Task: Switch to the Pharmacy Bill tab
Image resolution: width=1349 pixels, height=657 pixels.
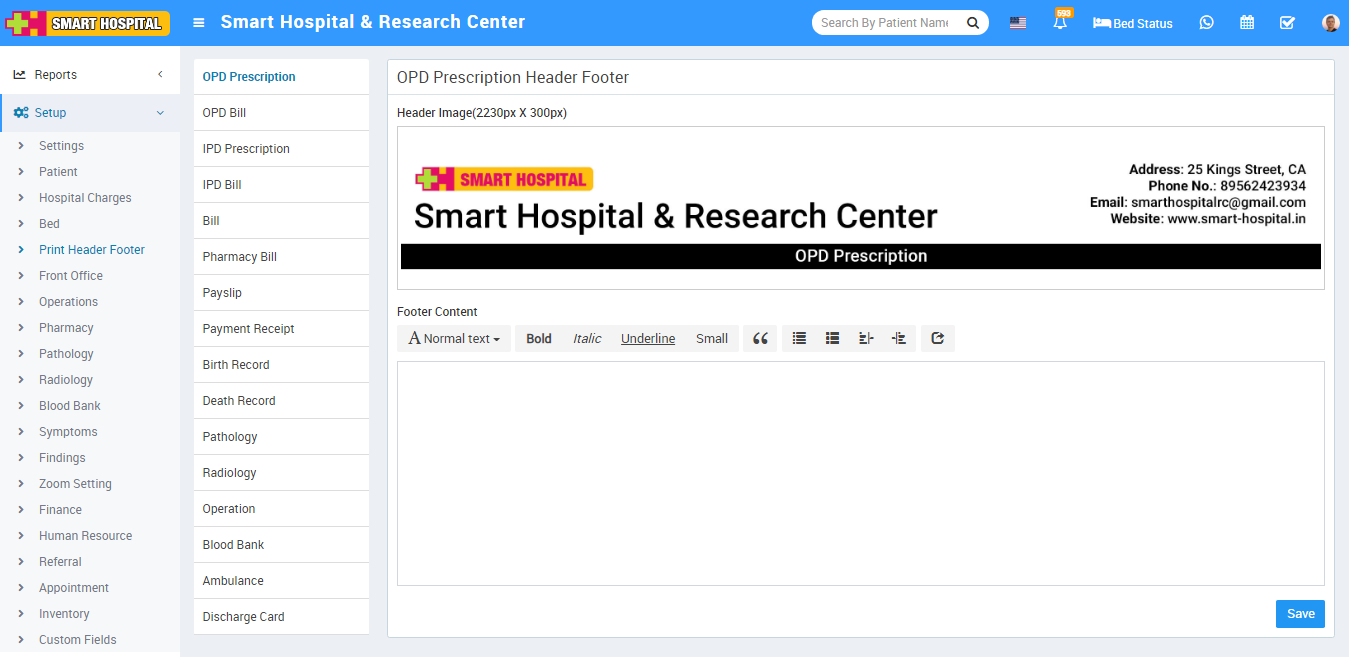Action: [240, 257]
